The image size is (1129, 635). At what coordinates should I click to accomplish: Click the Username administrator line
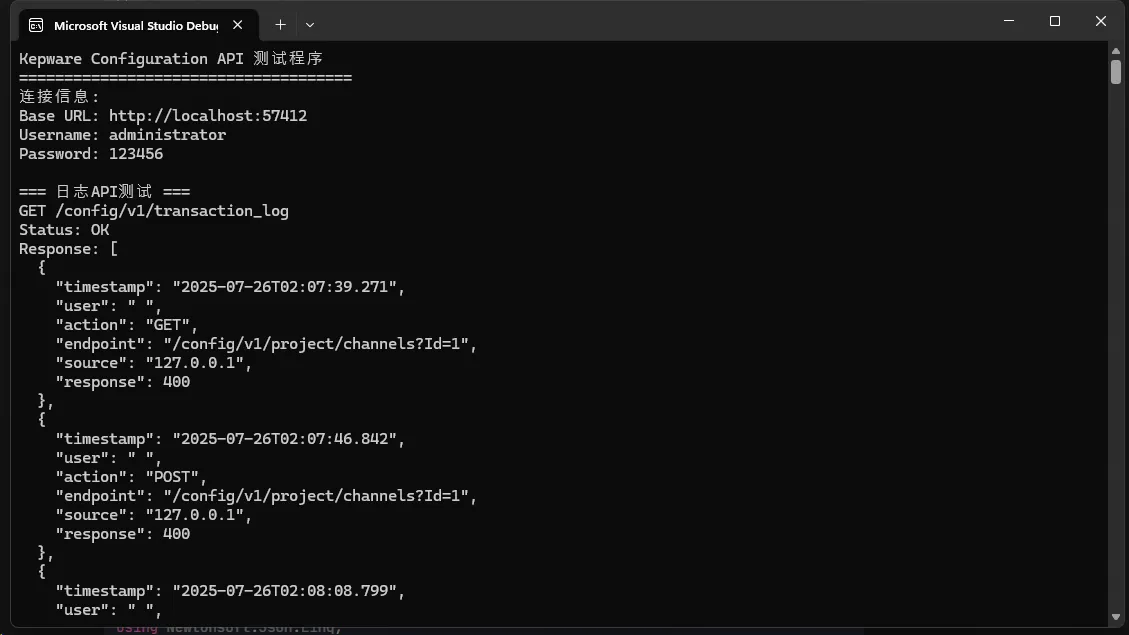click(x=122, y=135)
